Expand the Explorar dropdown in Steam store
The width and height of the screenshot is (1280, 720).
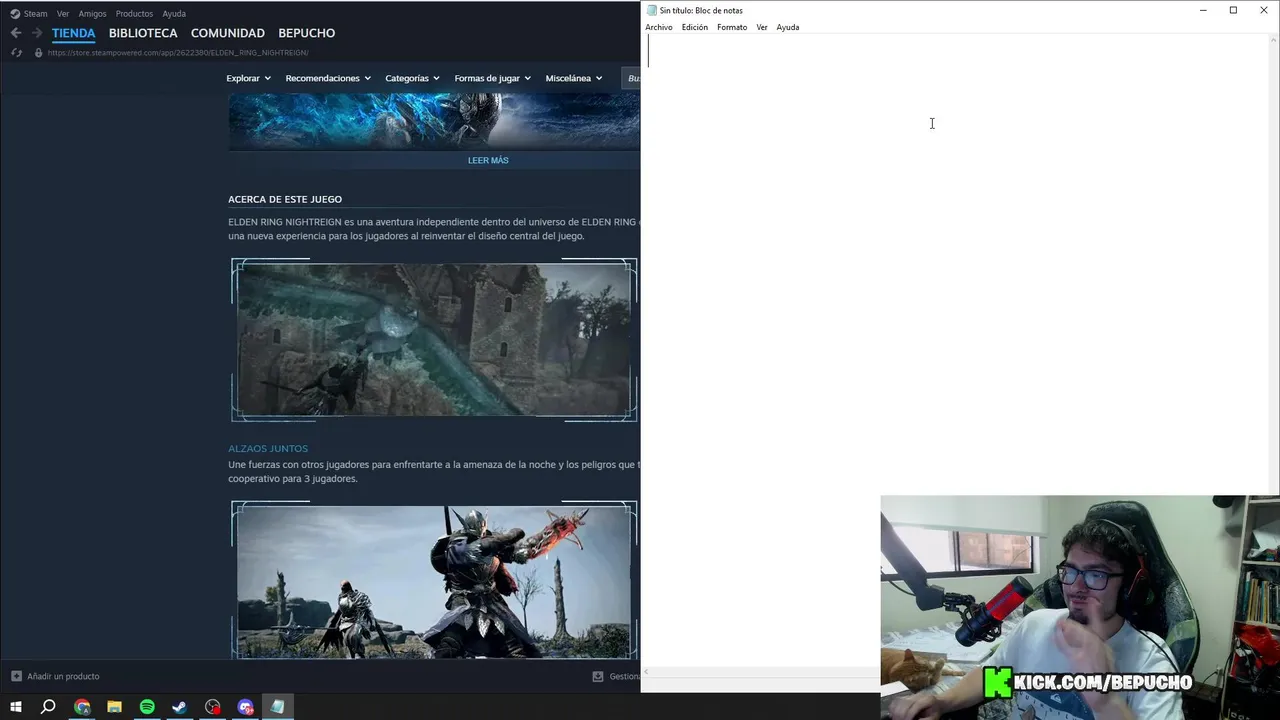coord(248,78)
